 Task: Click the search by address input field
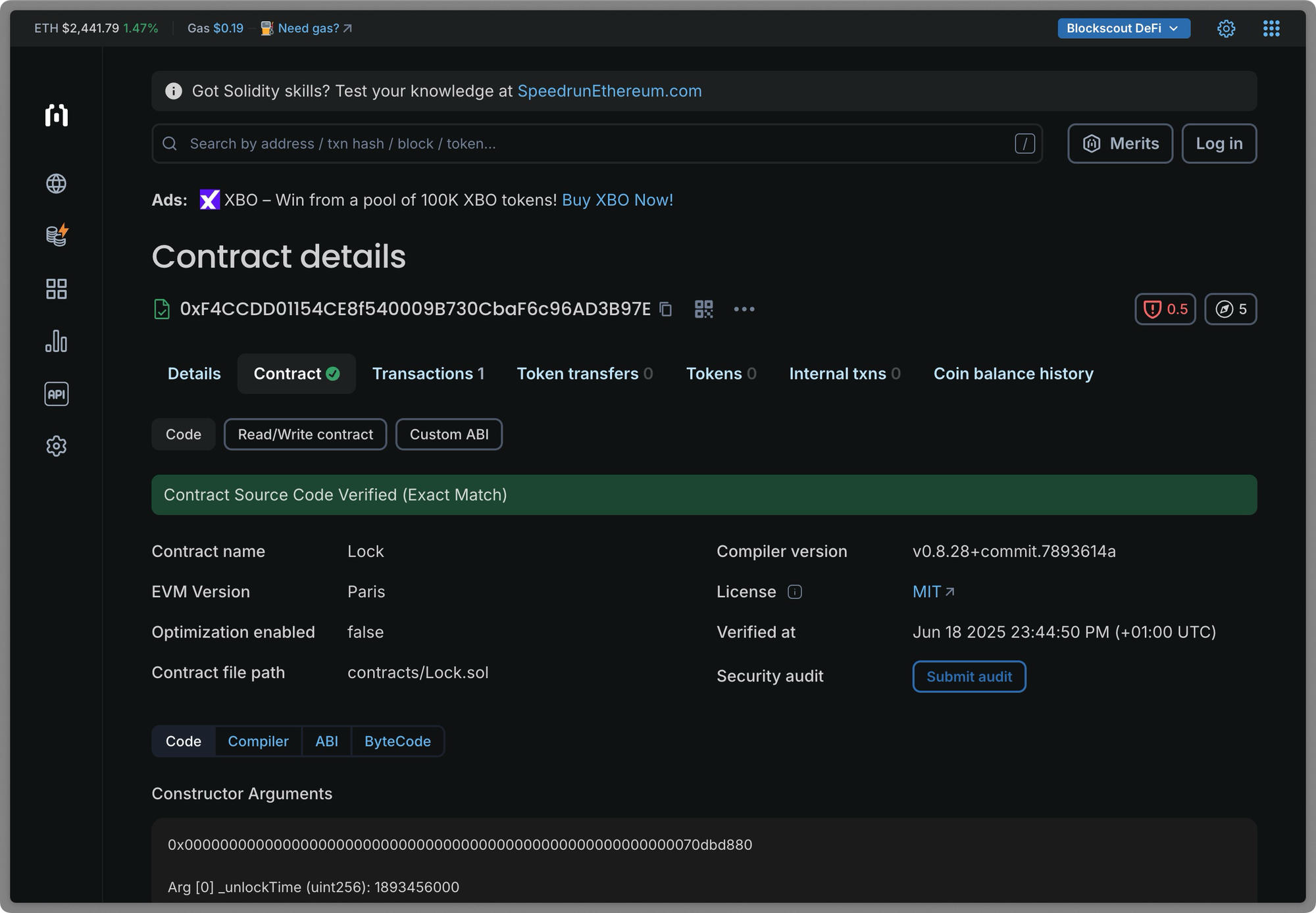click(592, 143)
